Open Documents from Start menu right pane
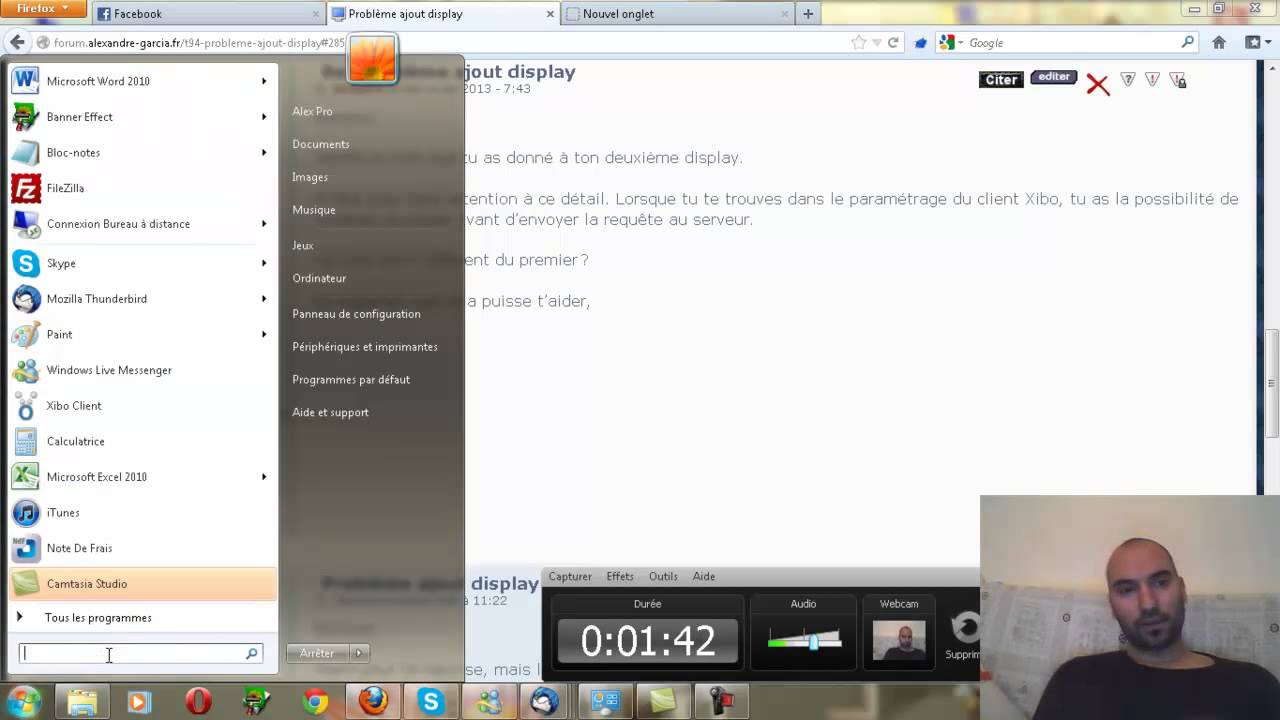Screen dimensions: 1280x720 click(x=321, y=144)
